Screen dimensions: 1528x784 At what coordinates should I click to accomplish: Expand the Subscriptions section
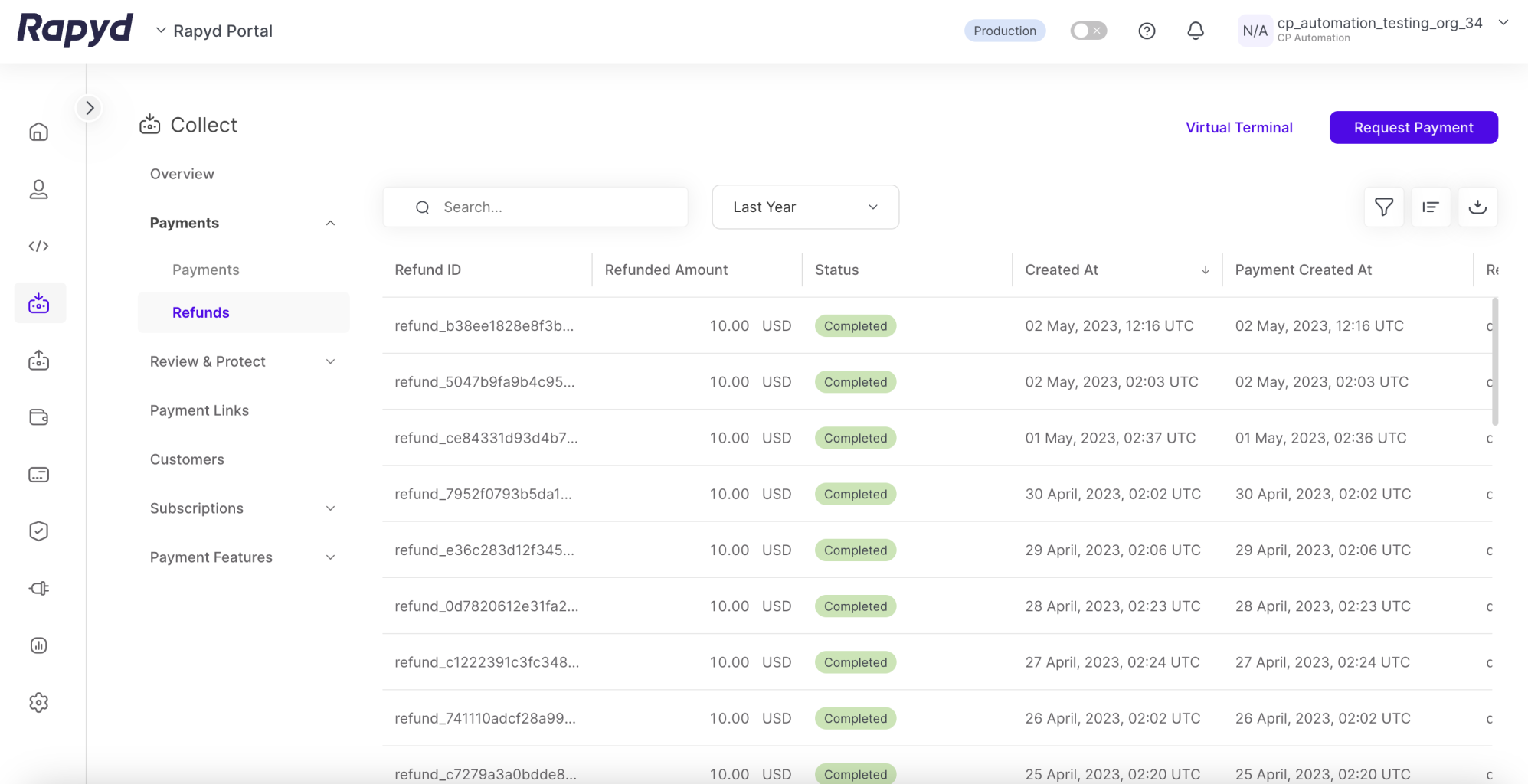click(x=330, y=508)
